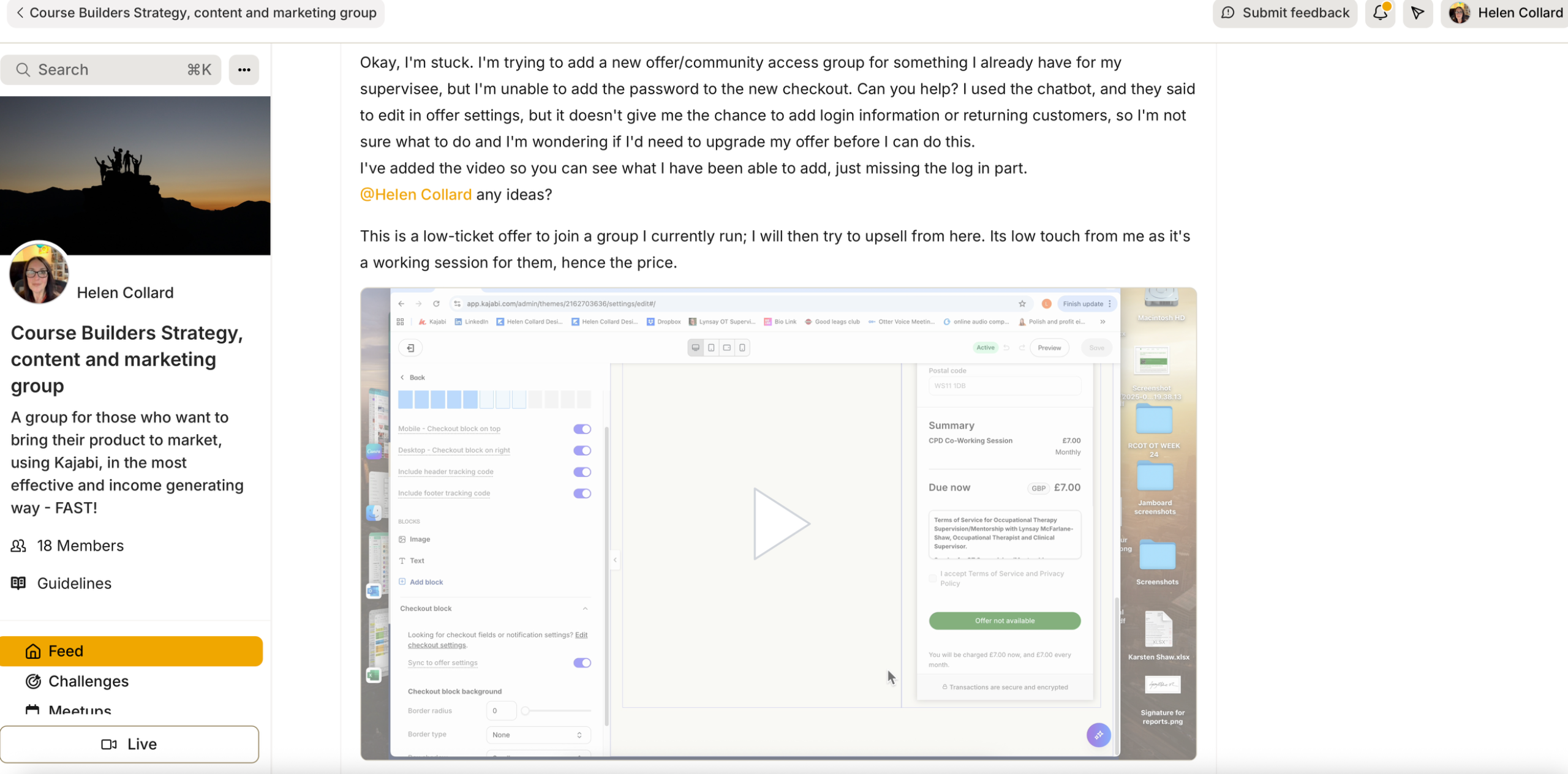Collapse the Checkout block section
Screen dimensions: 1568x774
point(585,608)
